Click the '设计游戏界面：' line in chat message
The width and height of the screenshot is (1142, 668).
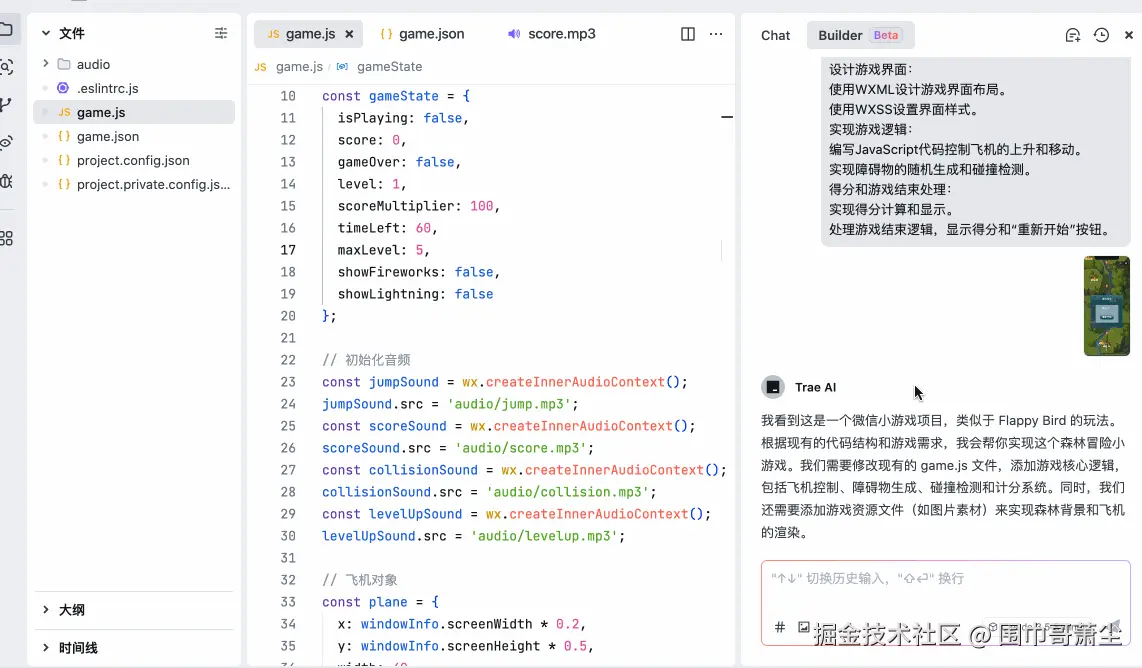pos(870,69)
